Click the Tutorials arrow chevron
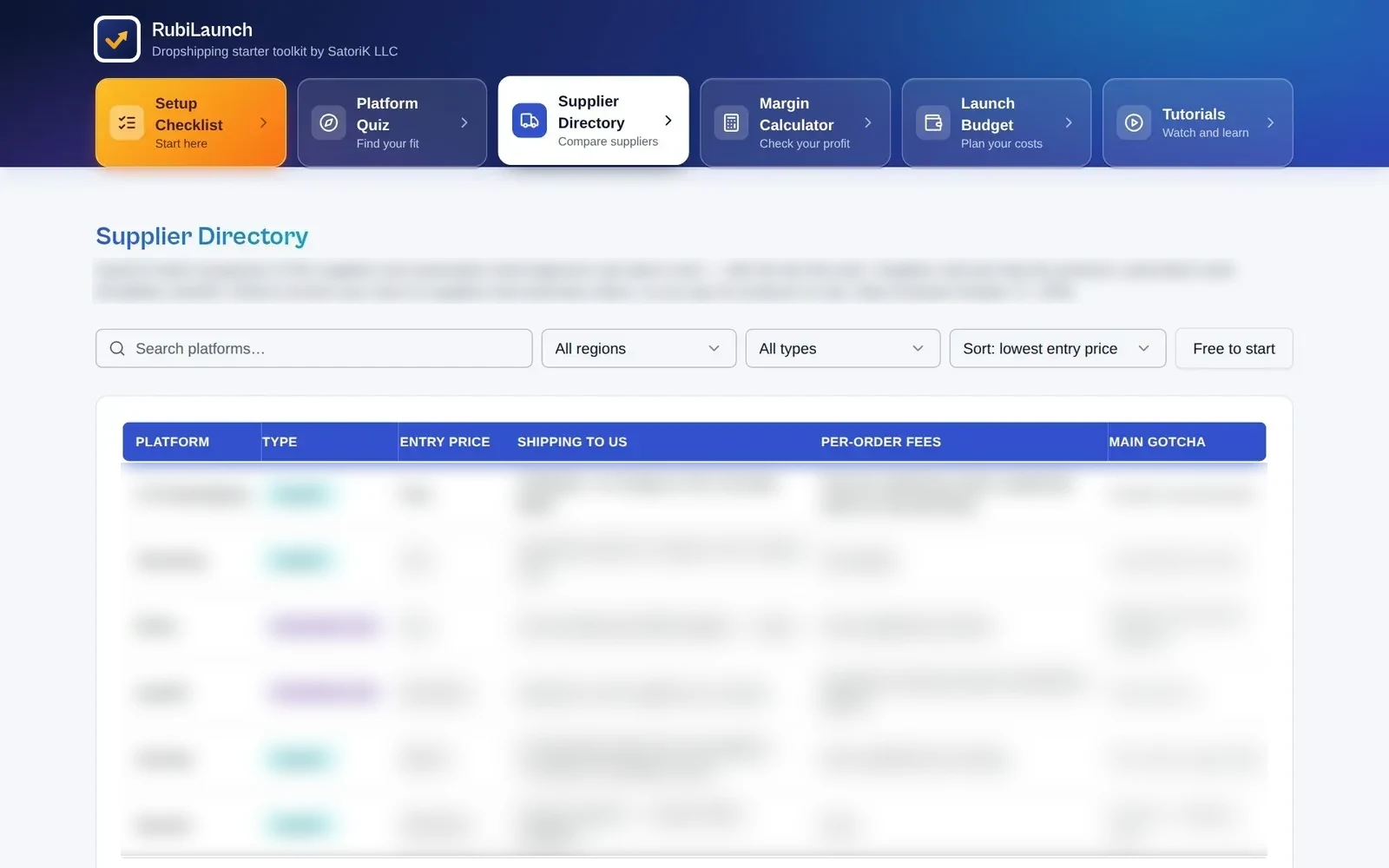Screen dimensions: 1389x868 coord(1270,122)
